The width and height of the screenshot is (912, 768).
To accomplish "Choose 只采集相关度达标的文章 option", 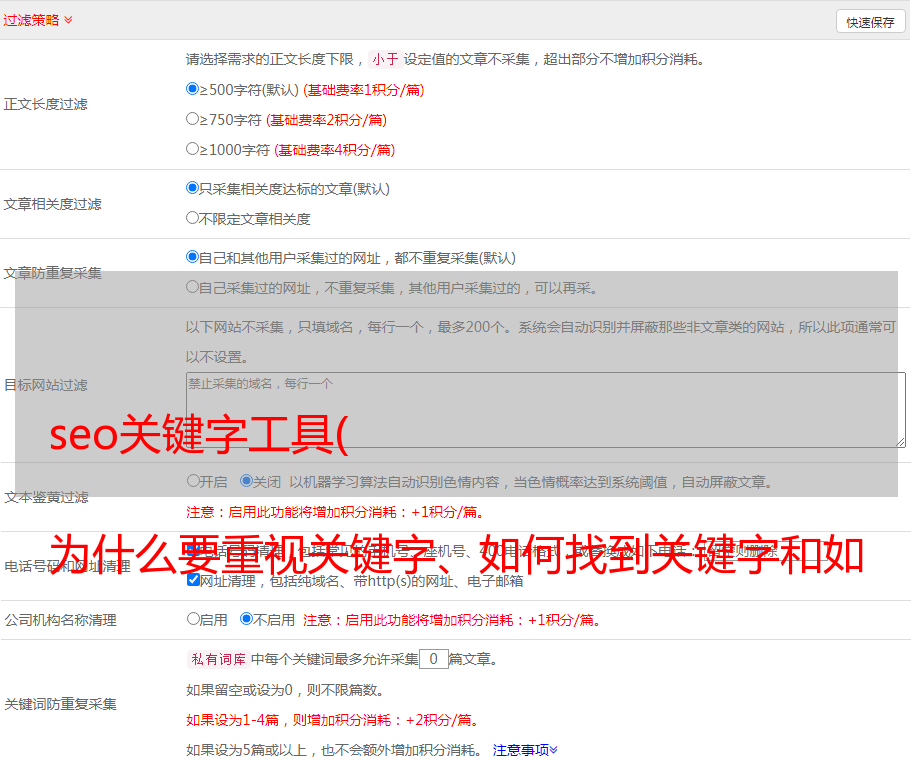I will coord(193,188).
